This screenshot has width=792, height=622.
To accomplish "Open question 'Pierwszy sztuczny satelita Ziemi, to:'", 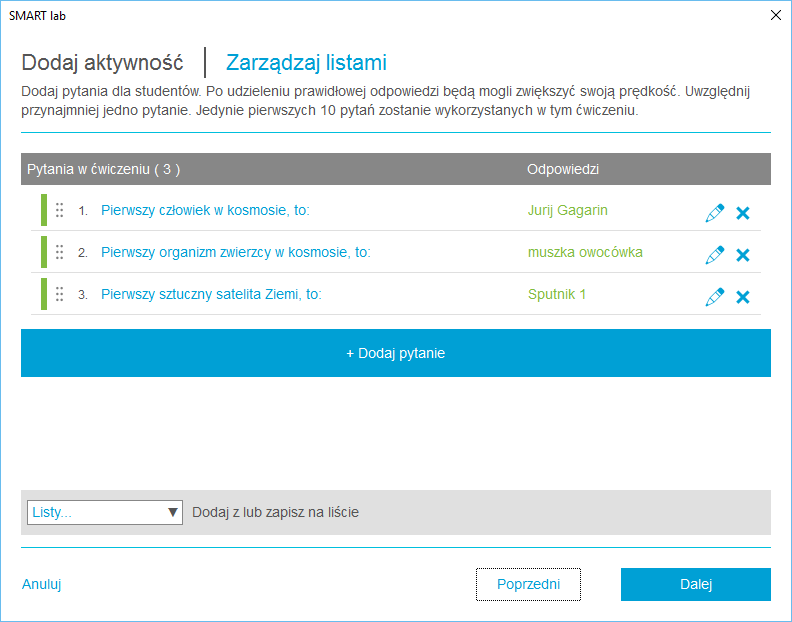I will click(211, 294).
